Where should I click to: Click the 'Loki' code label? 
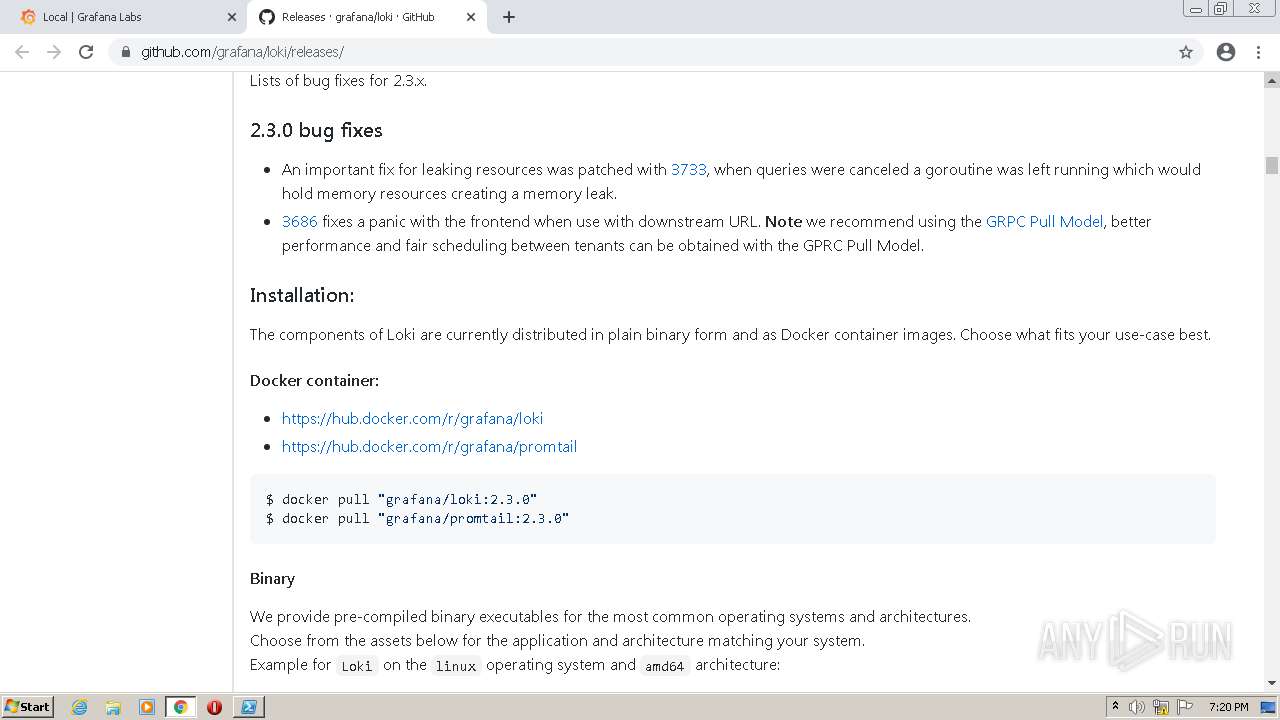pos(356,666)
